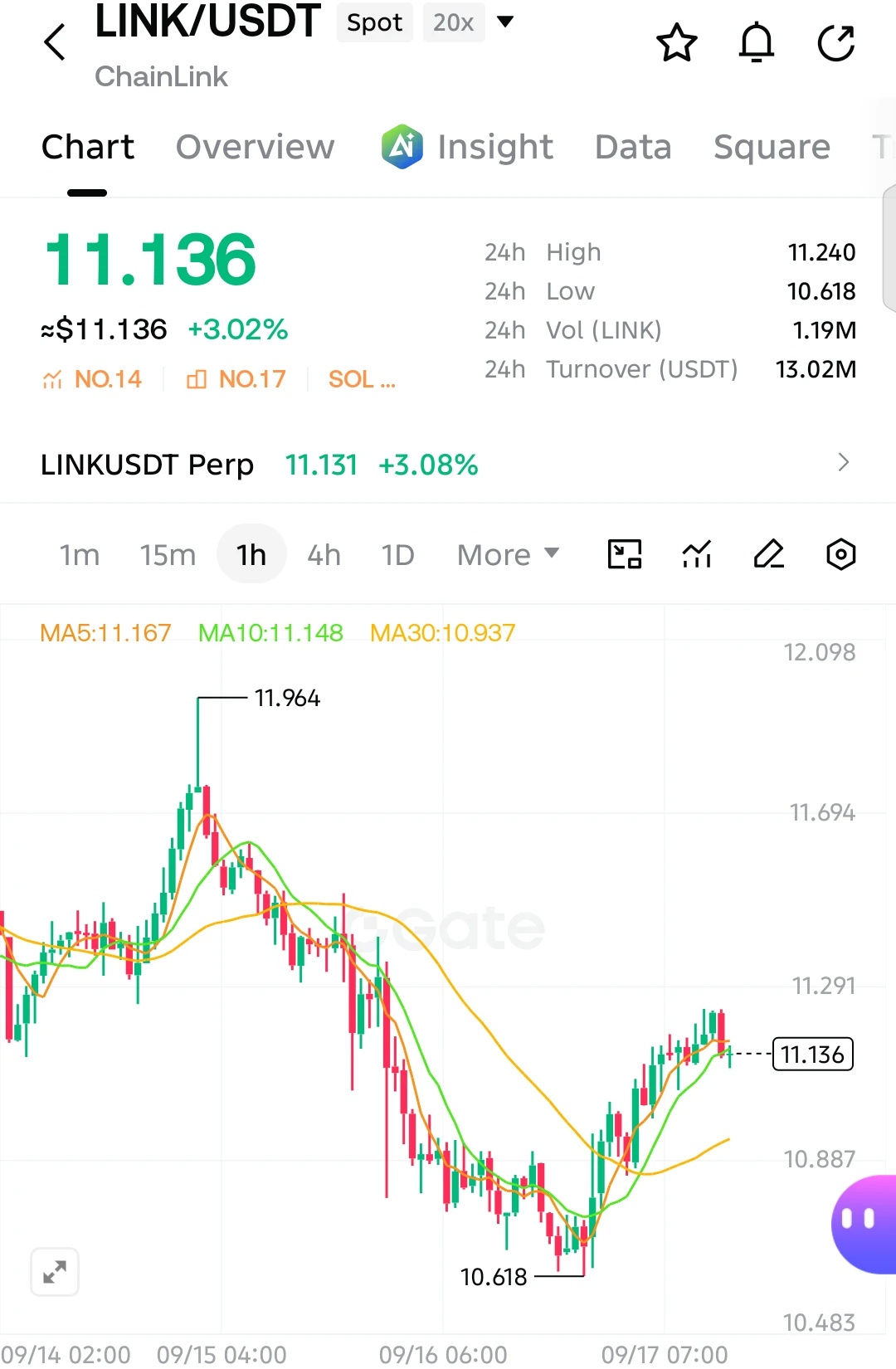Screen dimensions: 896x1369
Task: Select the 15m timeframe
Action: tap(168, 554)
